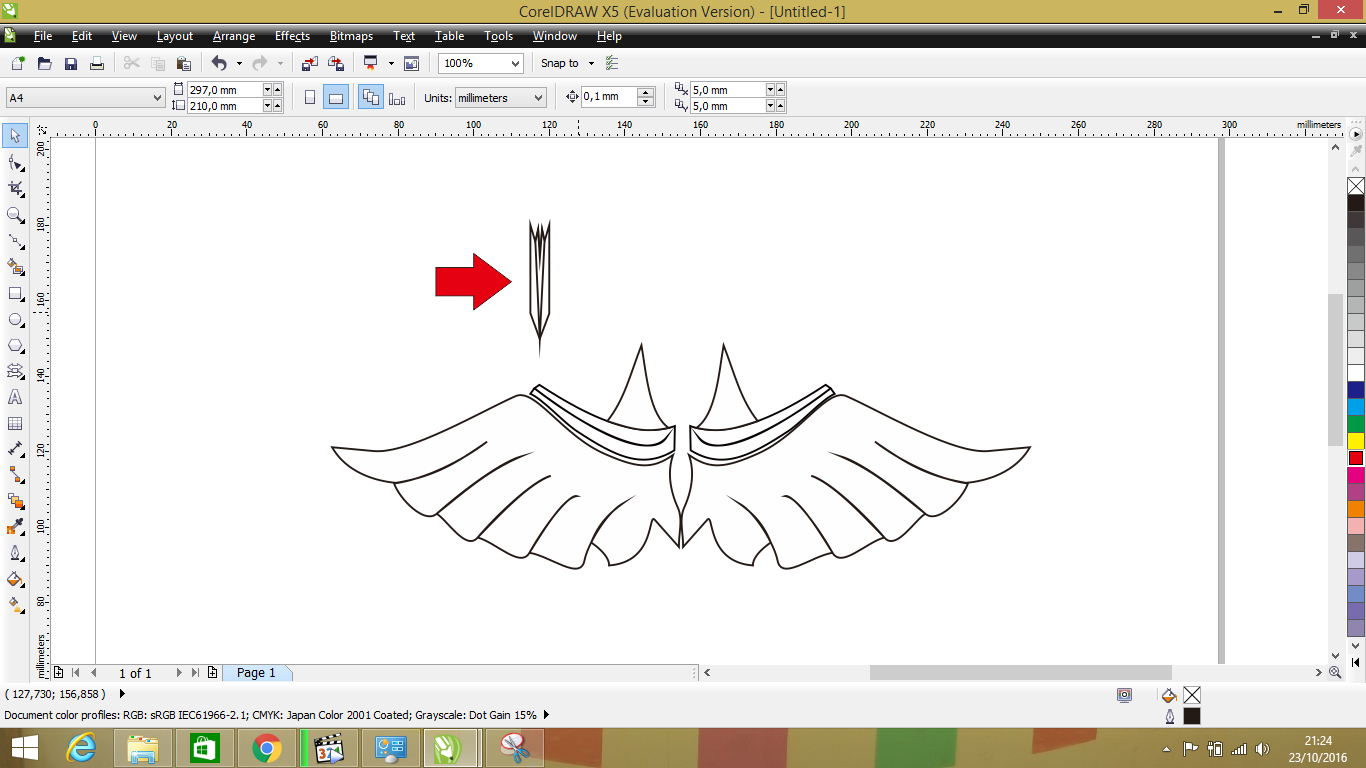
Task: Select the Connector tool
Action: 16,475
